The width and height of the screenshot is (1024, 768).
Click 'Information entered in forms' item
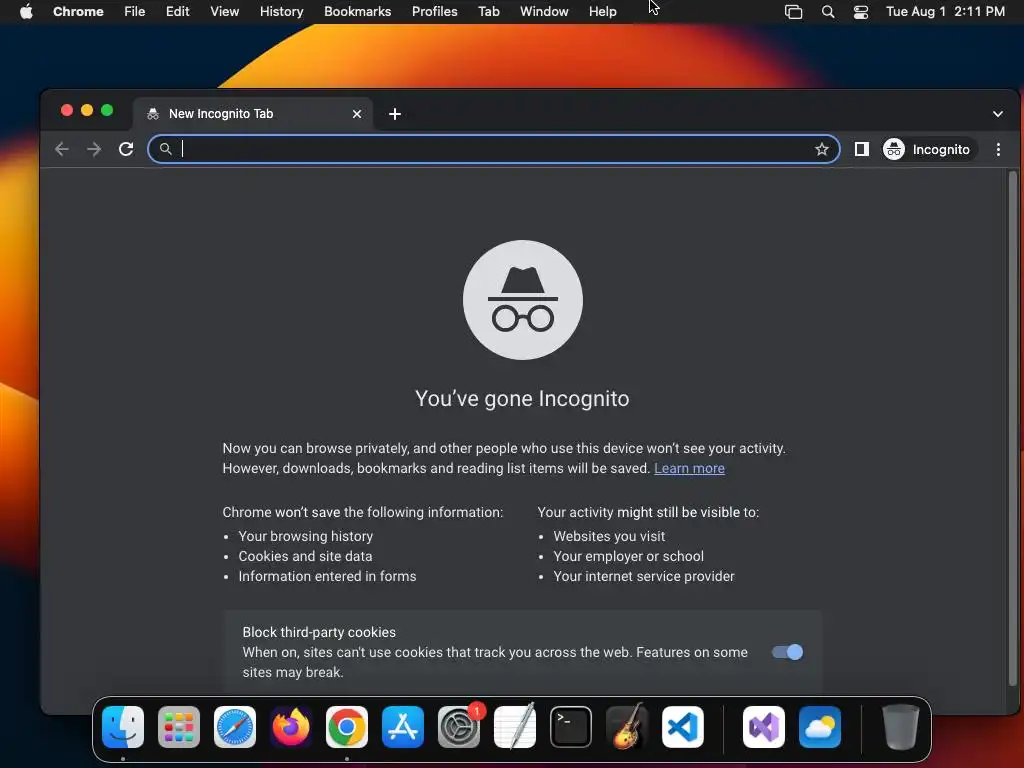pyautogui.click(x=327, y=577)
